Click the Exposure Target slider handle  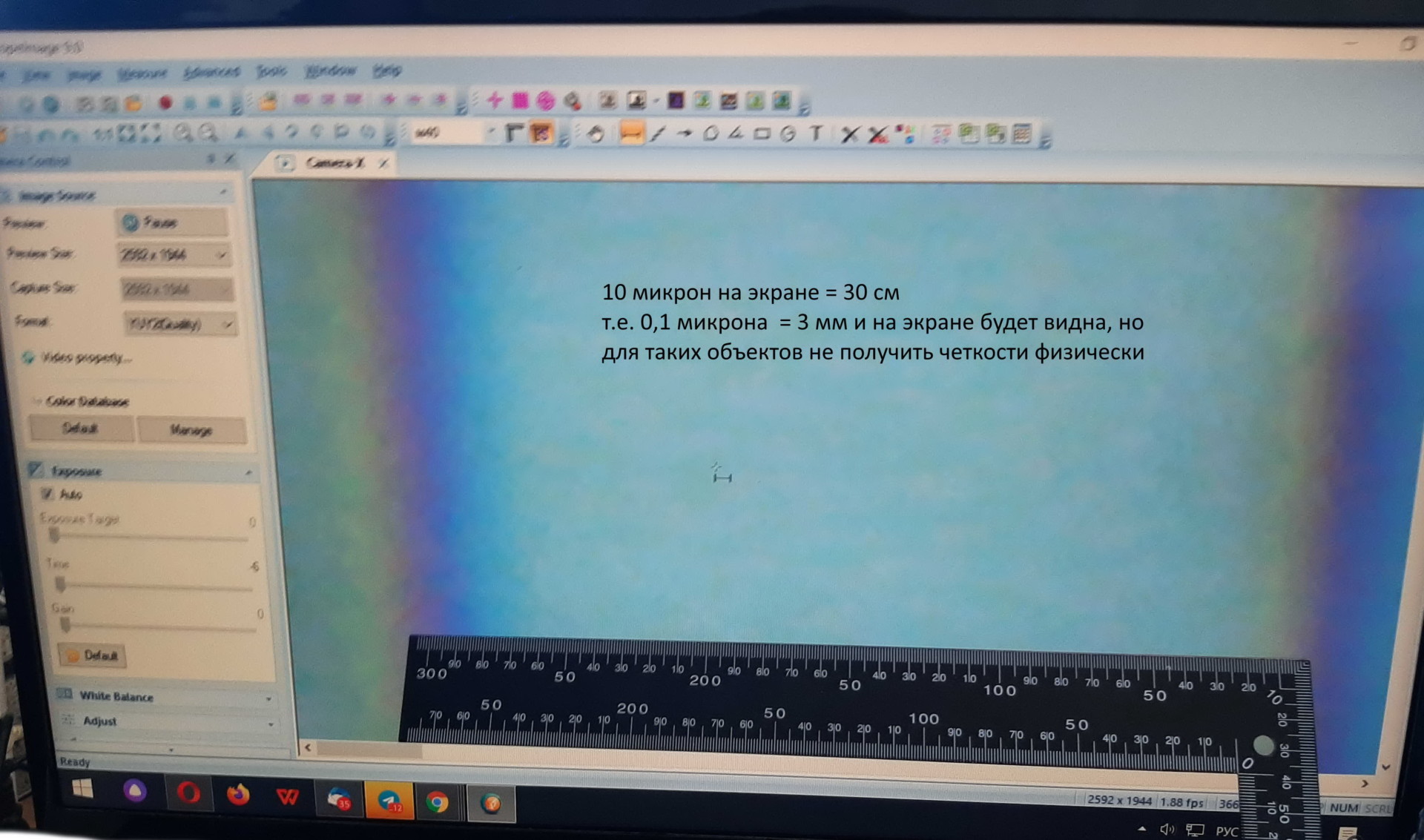(x=53, y=535)
